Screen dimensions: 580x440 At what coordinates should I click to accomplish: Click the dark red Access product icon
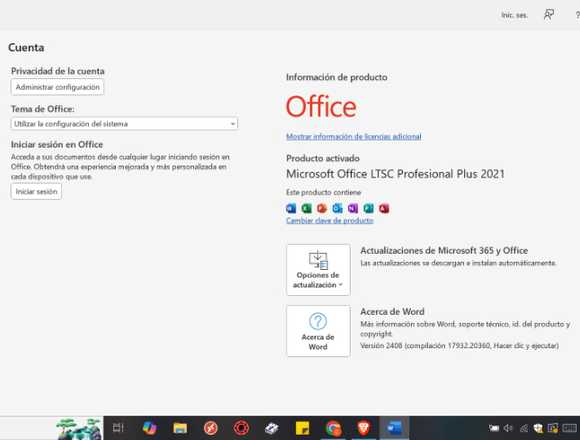(x=384, y=209)
